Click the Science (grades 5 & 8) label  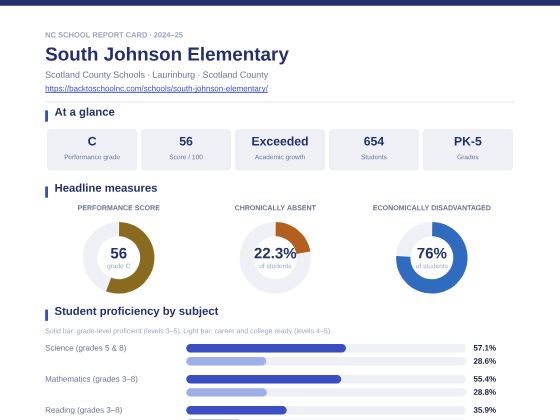(x=86, y=348)
